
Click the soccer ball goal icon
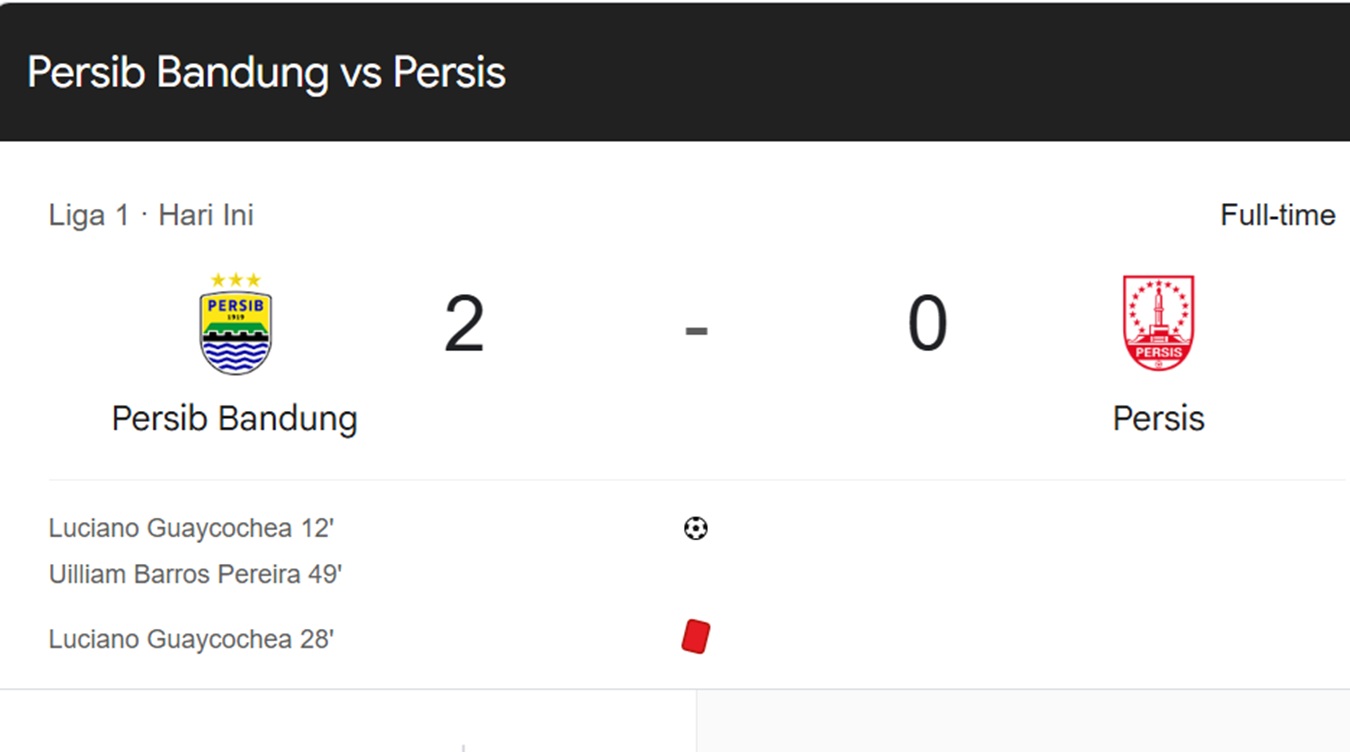coord(696,528)
